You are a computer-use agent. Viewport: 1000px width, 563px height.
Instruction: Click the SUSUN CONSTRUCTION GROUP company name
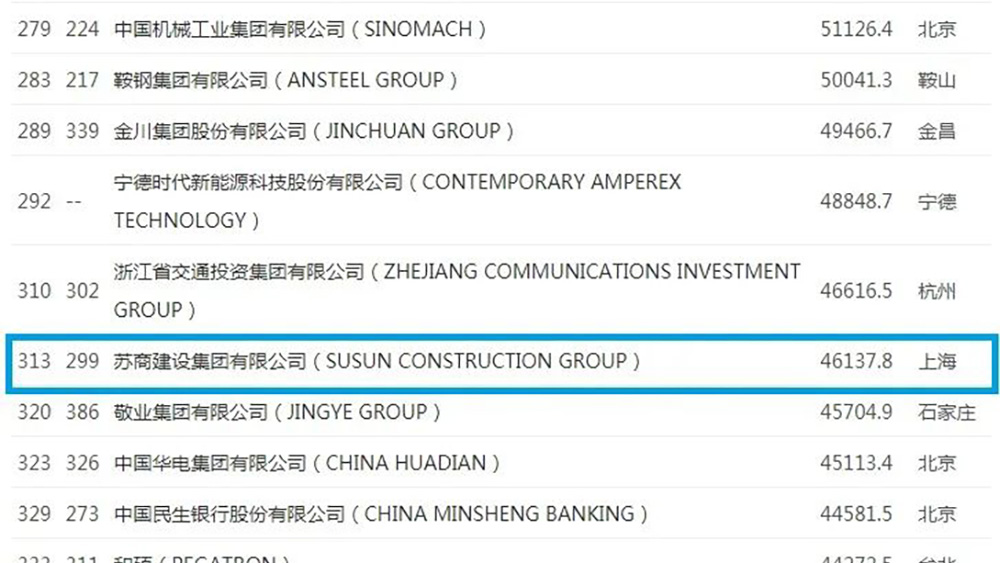pos(377,361)
